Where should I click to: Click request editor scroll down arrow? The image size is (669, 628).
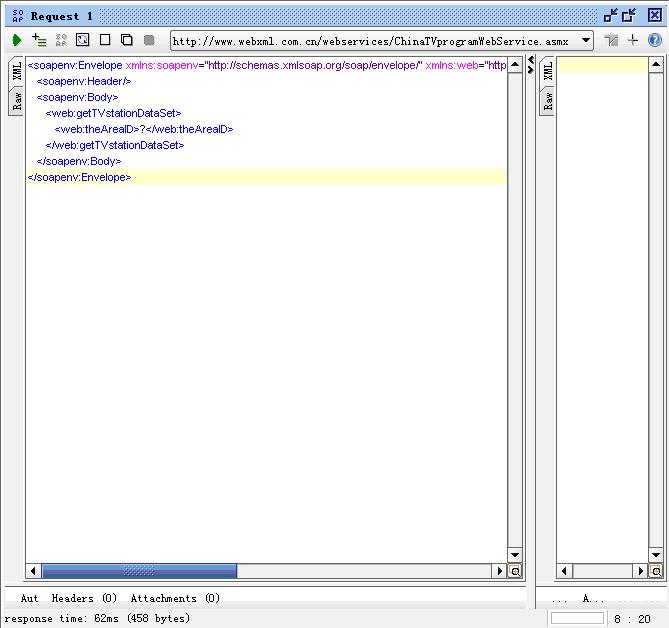tap(515, 555)
